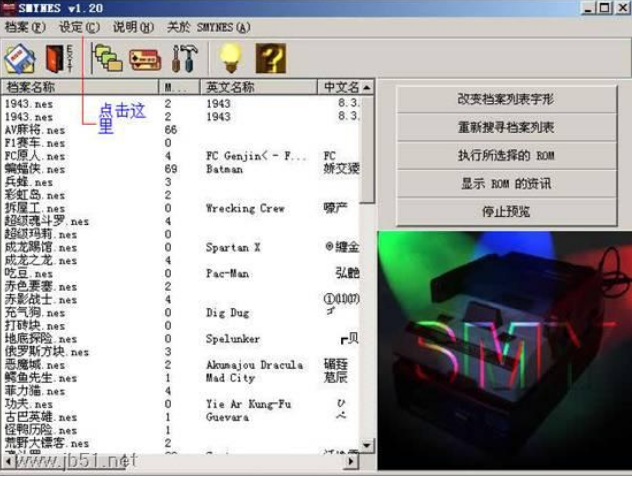Click the open ROM disk icon
The width and height of the screenshot is (632, 478).
19,59
